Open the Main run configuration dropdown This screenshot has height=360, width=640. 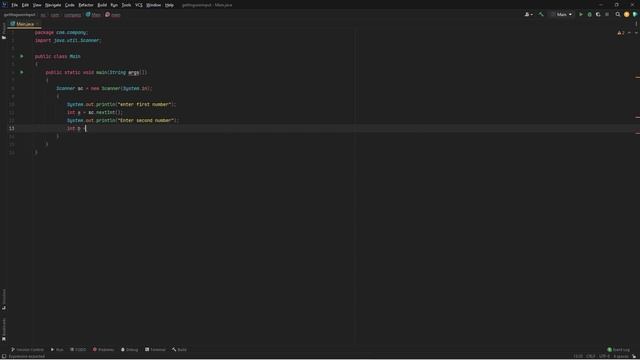coord(562,14)
